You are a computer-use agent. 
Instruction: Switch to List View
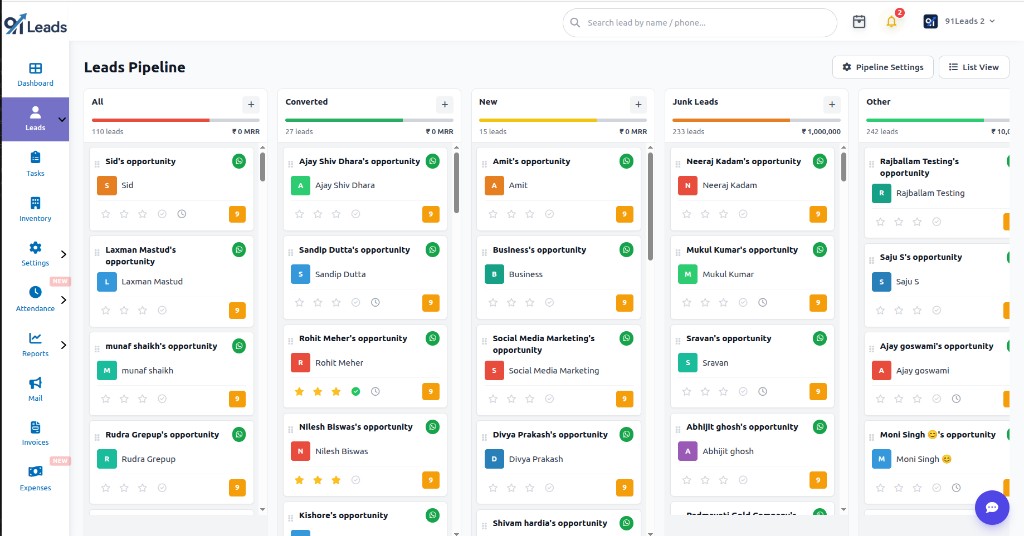(974, 67)
